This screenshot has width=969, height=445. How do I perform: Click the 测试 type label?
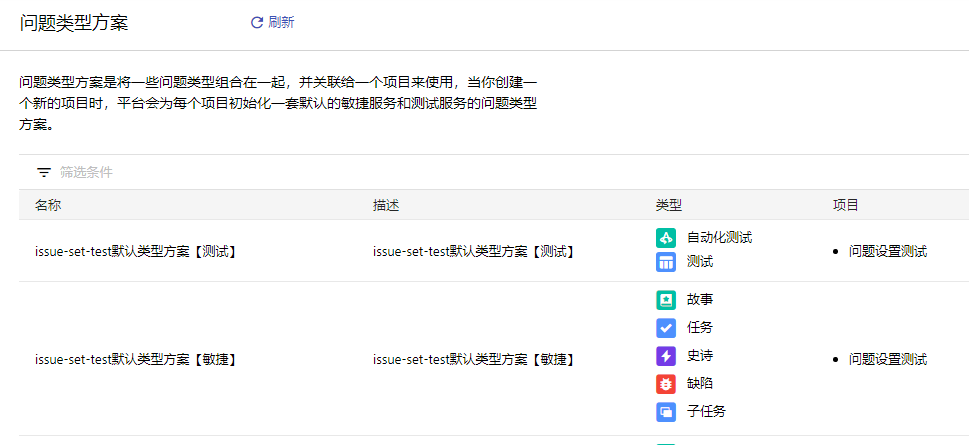700,262
